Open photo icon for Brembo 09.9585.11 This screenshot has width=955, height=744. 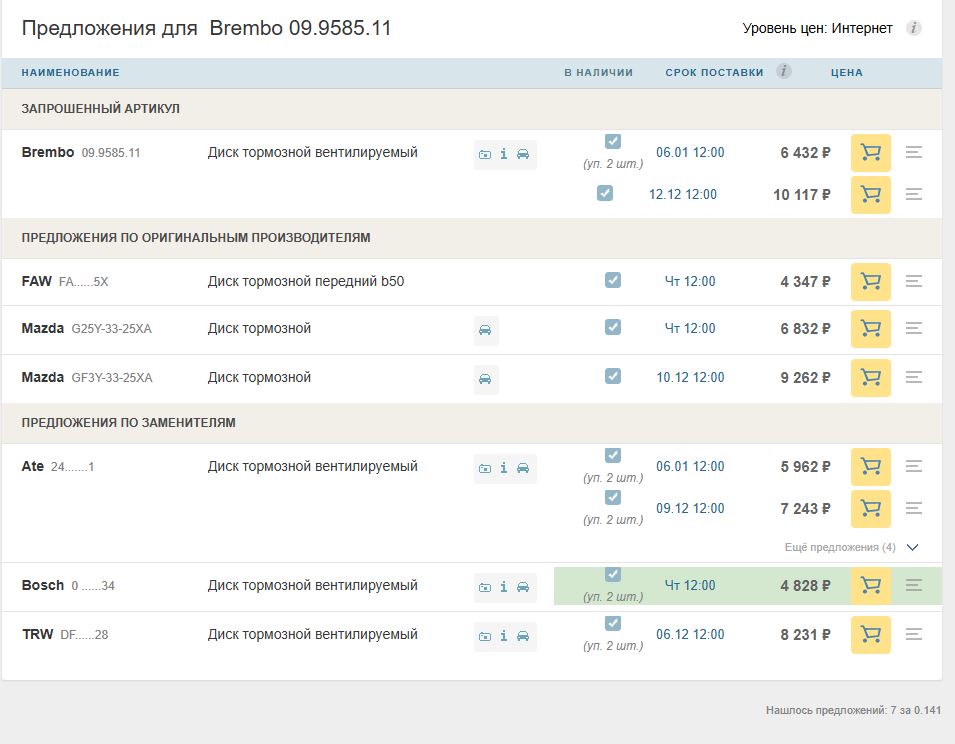485,155
